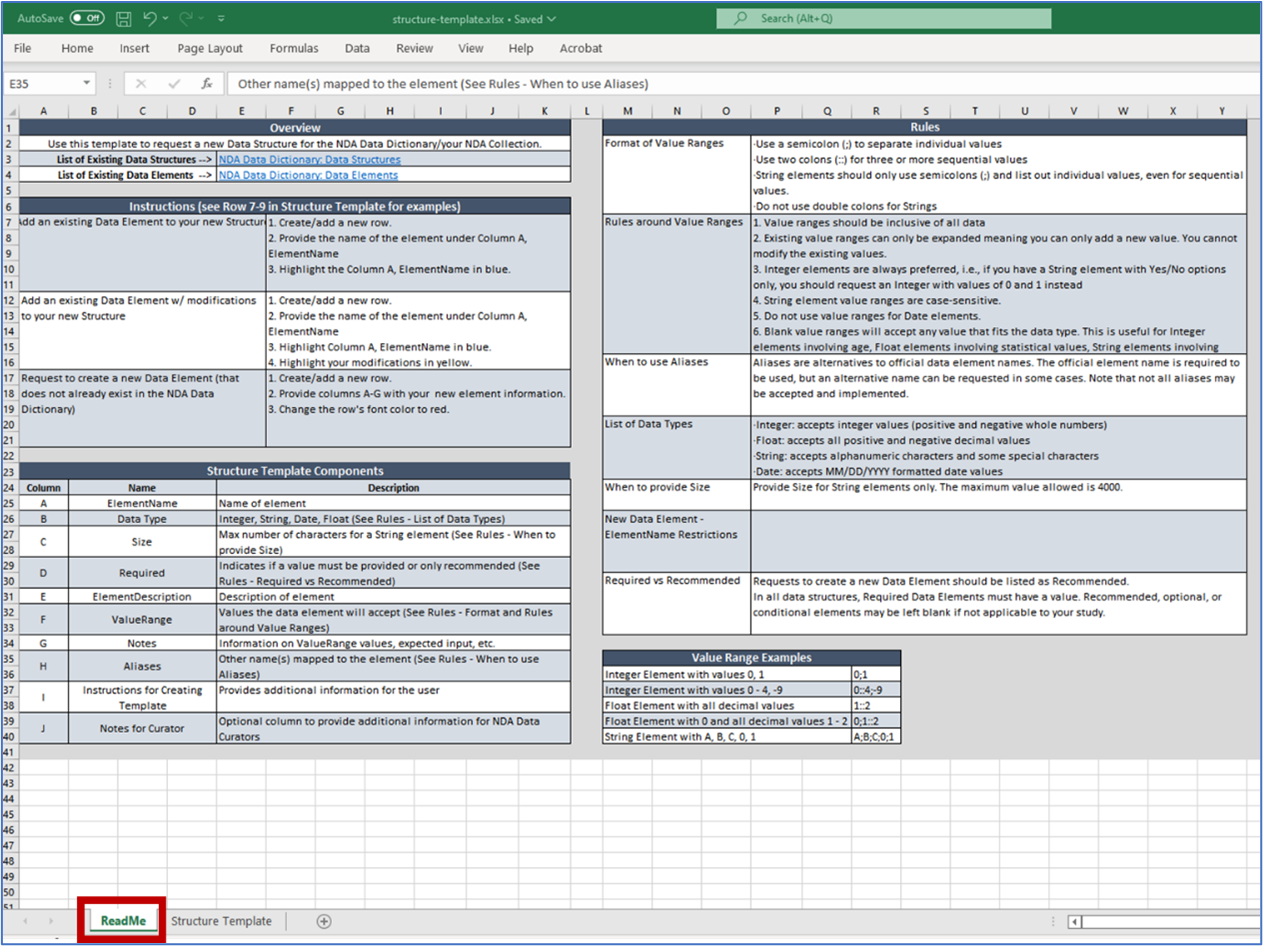This screenshot has height=946, width=1263.
Task: Open NDA Data Dictionary: Data Elements link
Action: point(308,175)
